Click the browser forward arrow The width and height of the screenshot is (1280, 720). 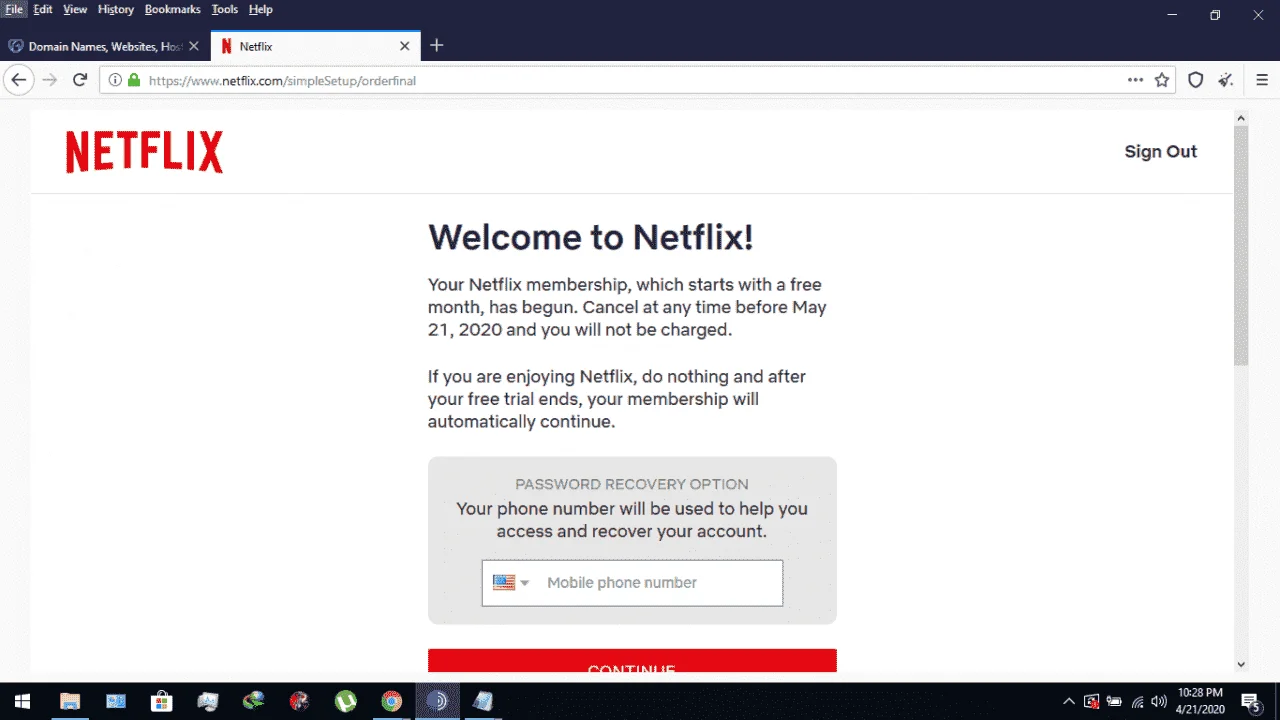[x=50, y=80]
